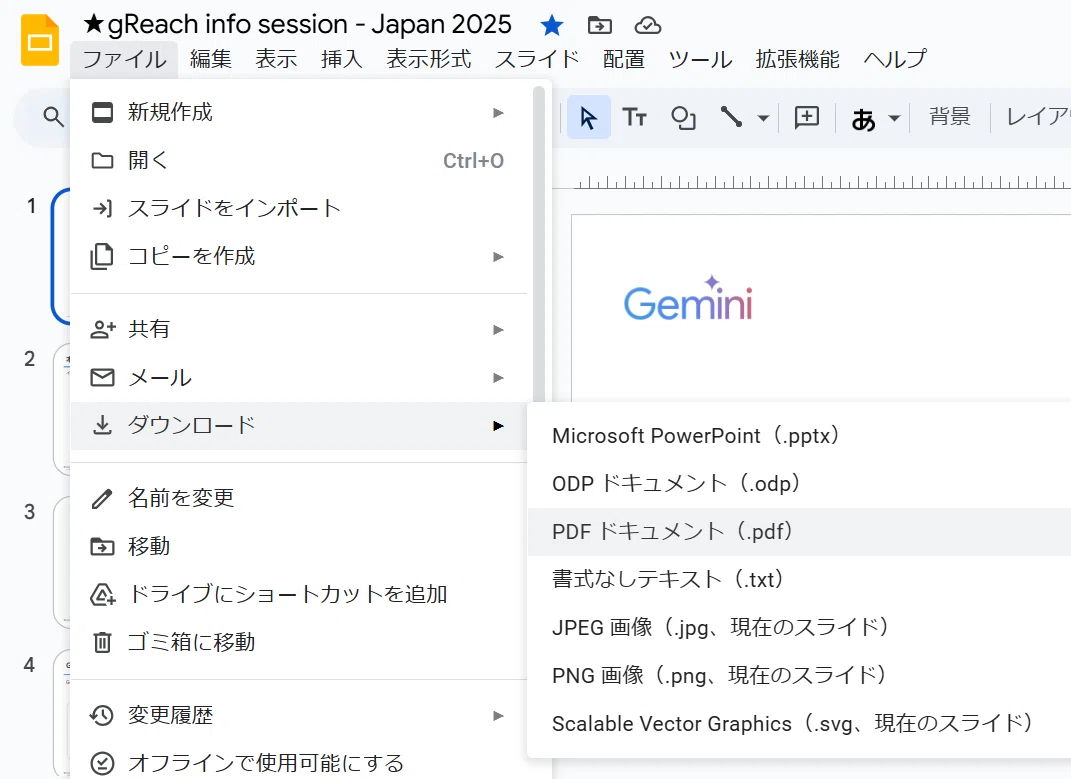Download as Microsoft PowerPoint (.pptx)
The width and height of the screenshot is (1071, 779).
tap(799, 436)
